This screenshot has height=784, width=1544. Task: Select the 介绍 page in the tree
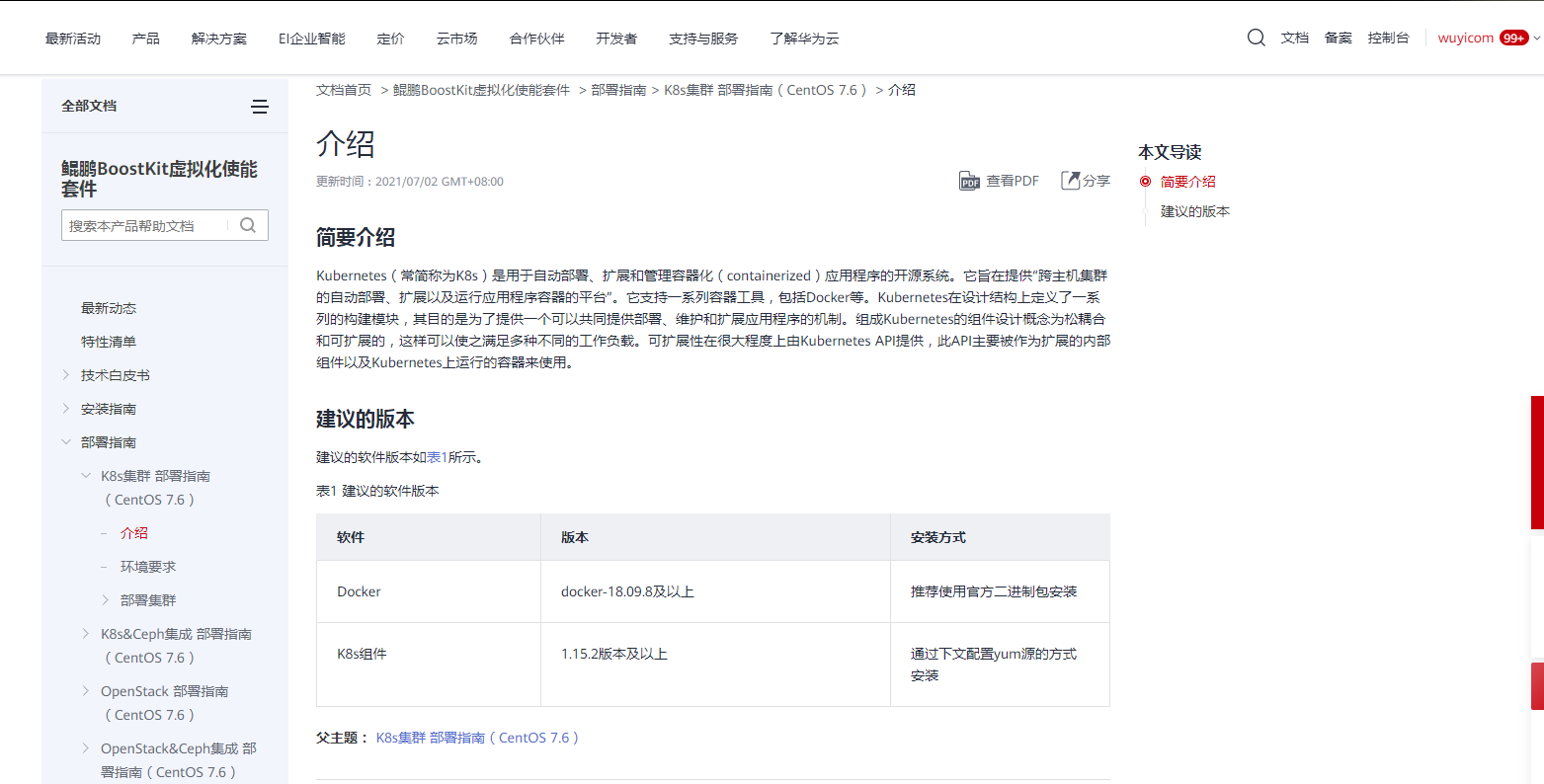tap(134, 533)
